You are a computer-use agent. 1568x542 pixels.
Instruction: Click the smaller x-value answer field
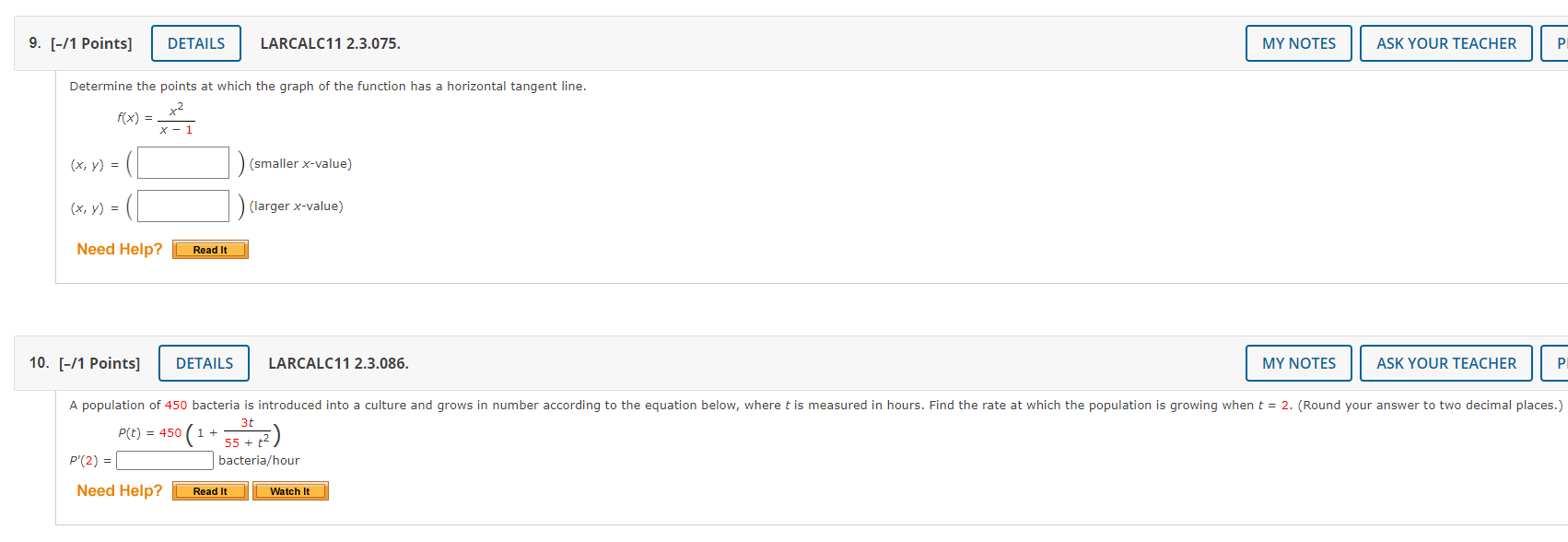point(181,162)
